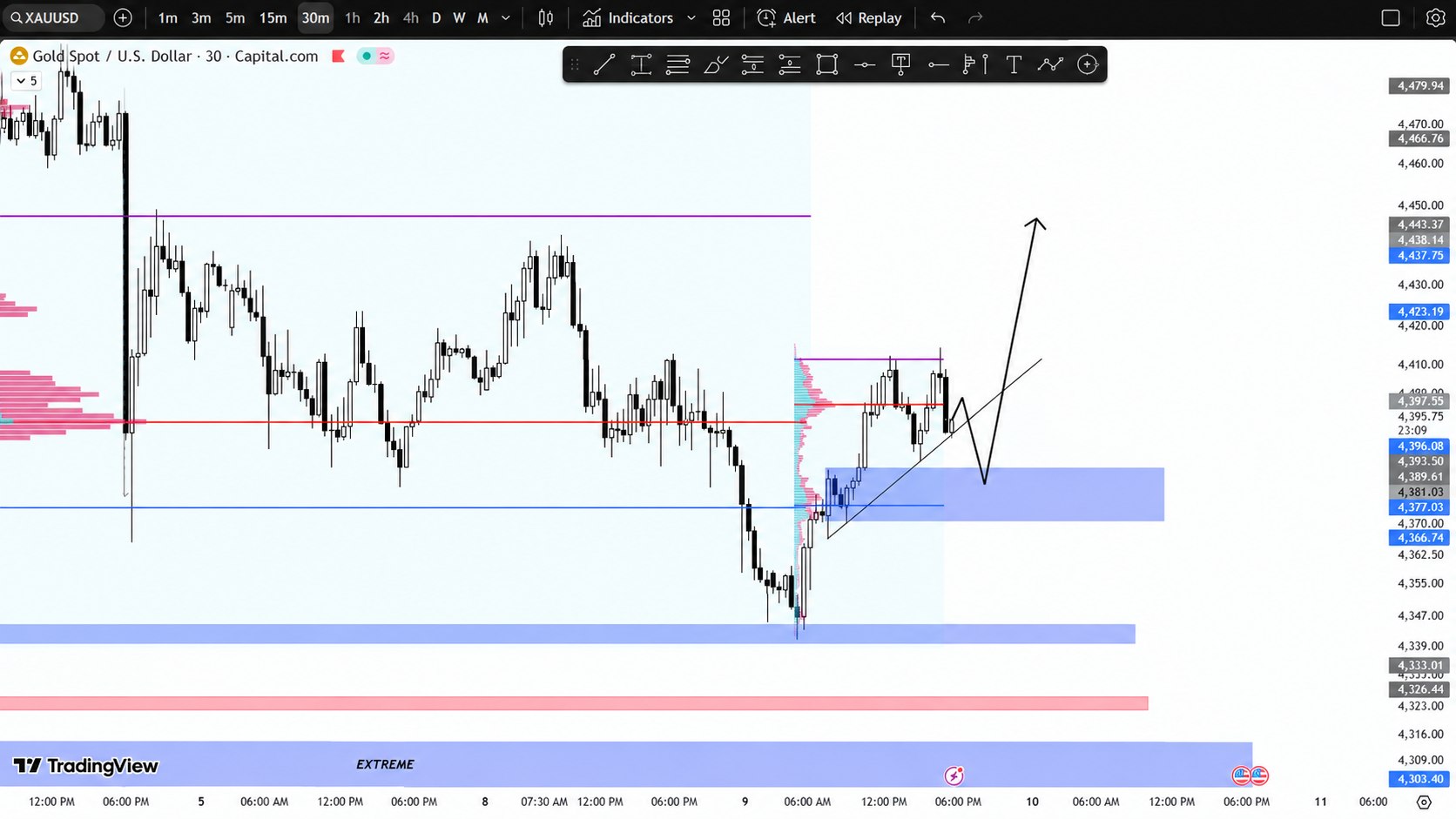The height and width of the screenshot is (819, 1456).
Task: Select the 30m timeframe
Action: 315,17
